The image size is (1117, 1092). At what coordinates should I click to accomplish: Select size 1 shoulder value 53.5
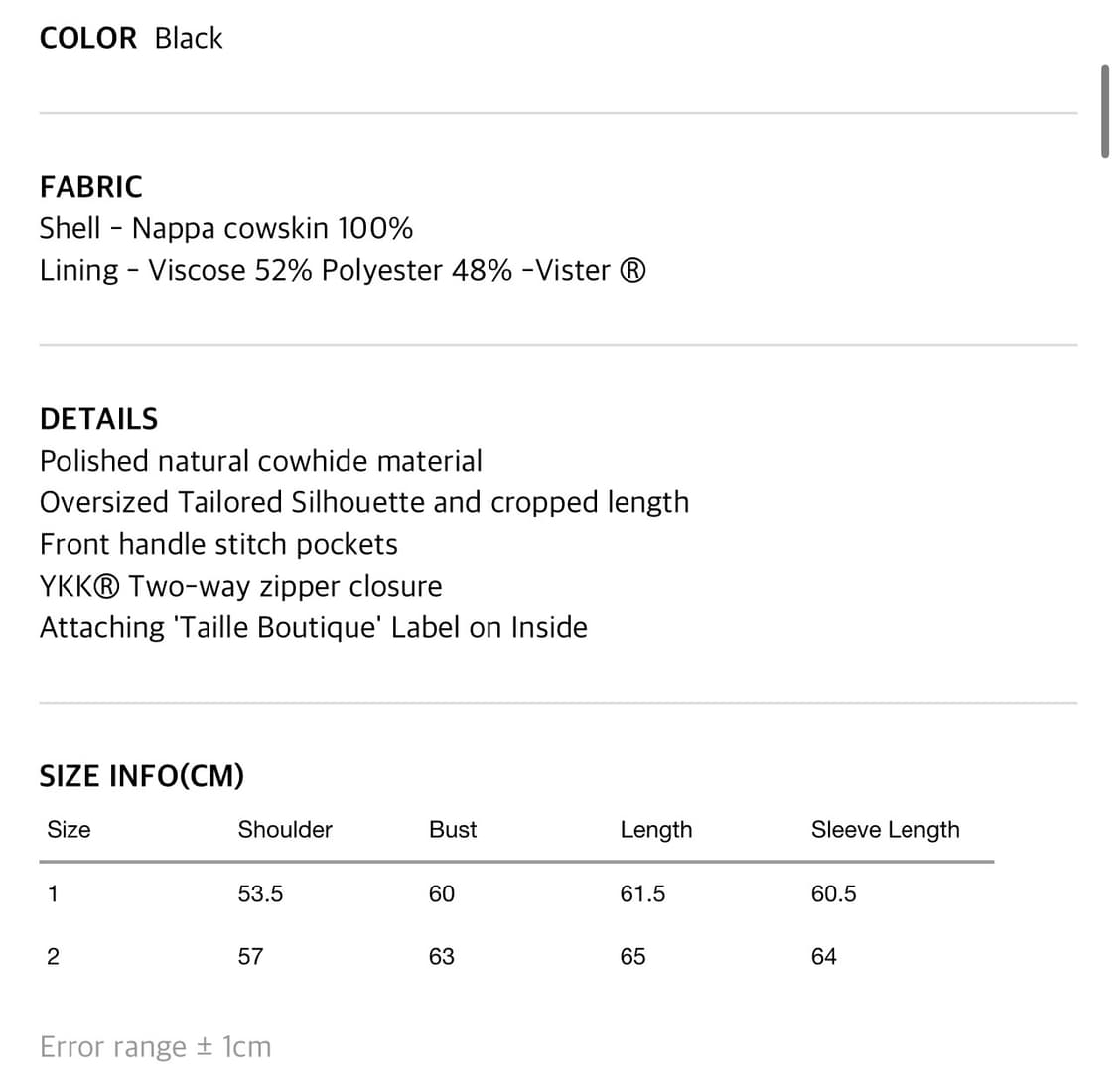[261, 893]
